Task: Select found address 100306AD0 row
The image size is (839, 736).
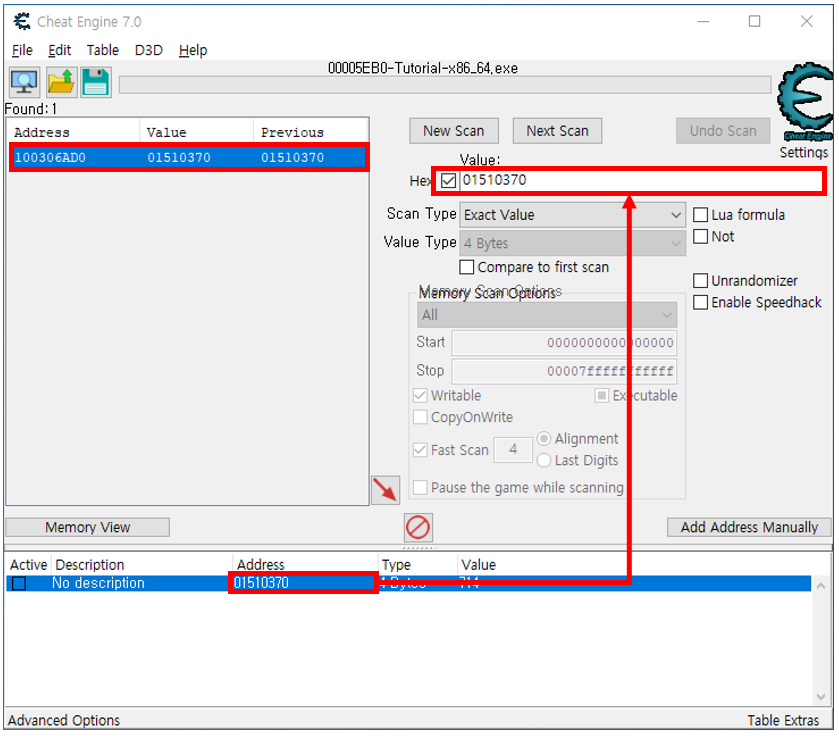Action: (x=189, y=158)
